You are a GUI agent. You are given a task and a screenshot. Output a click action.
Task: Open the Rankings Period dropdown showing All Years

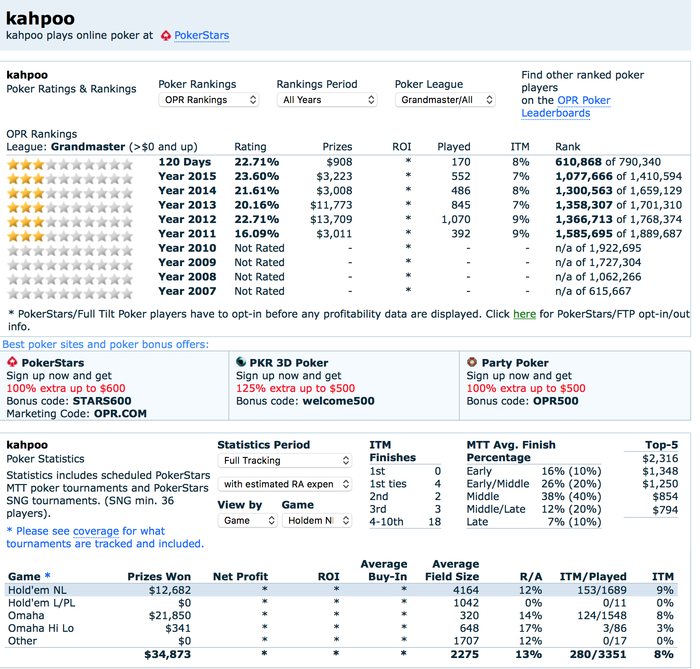pyautogui.click(x=327, y=100)
